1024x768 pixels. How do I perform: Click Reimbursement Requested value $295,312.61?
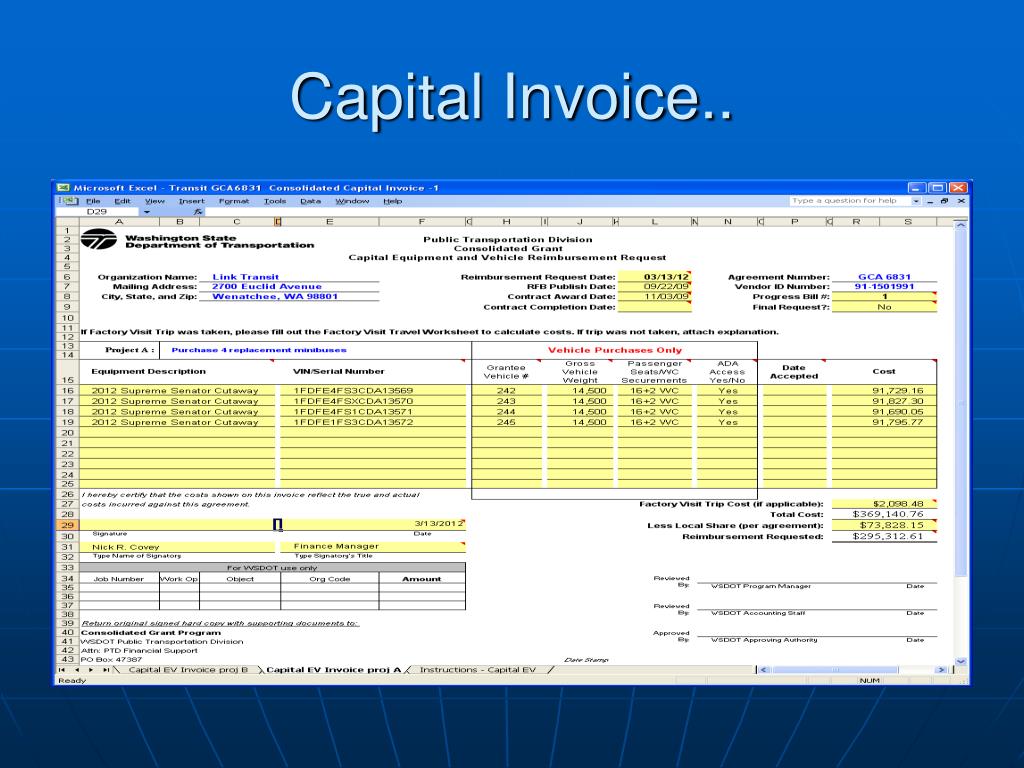coord(884,536)
